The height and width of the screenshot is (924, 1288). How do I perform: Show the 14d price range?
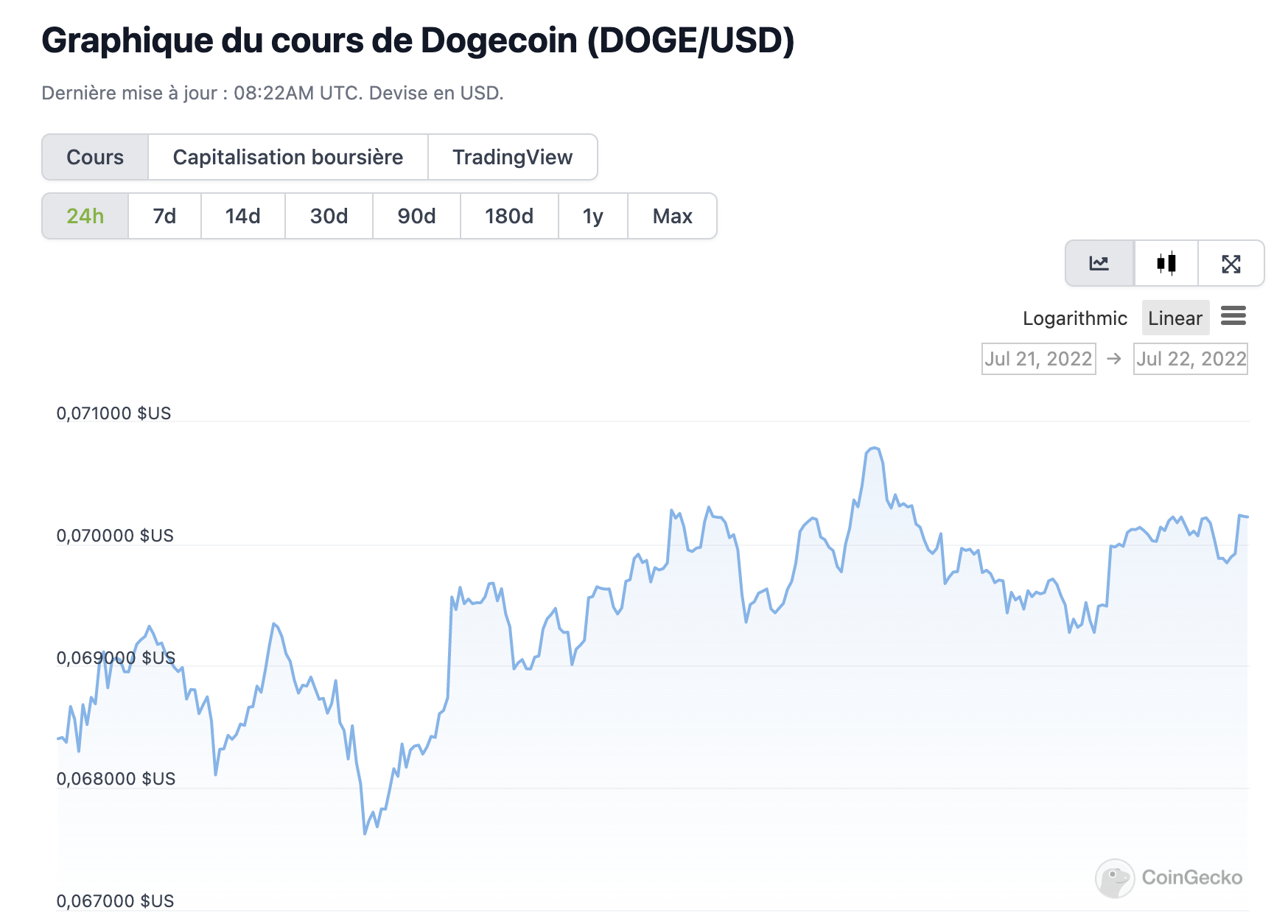tap(242, 216)
